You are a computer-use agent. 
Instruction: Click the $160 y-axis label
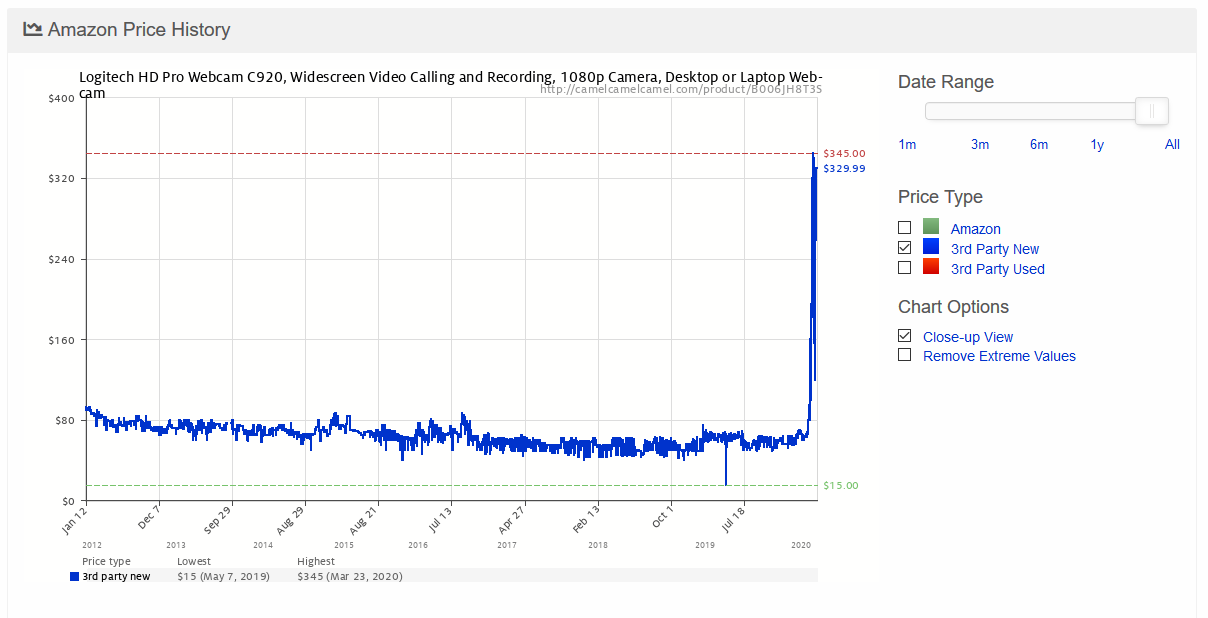tap(61, 340)
